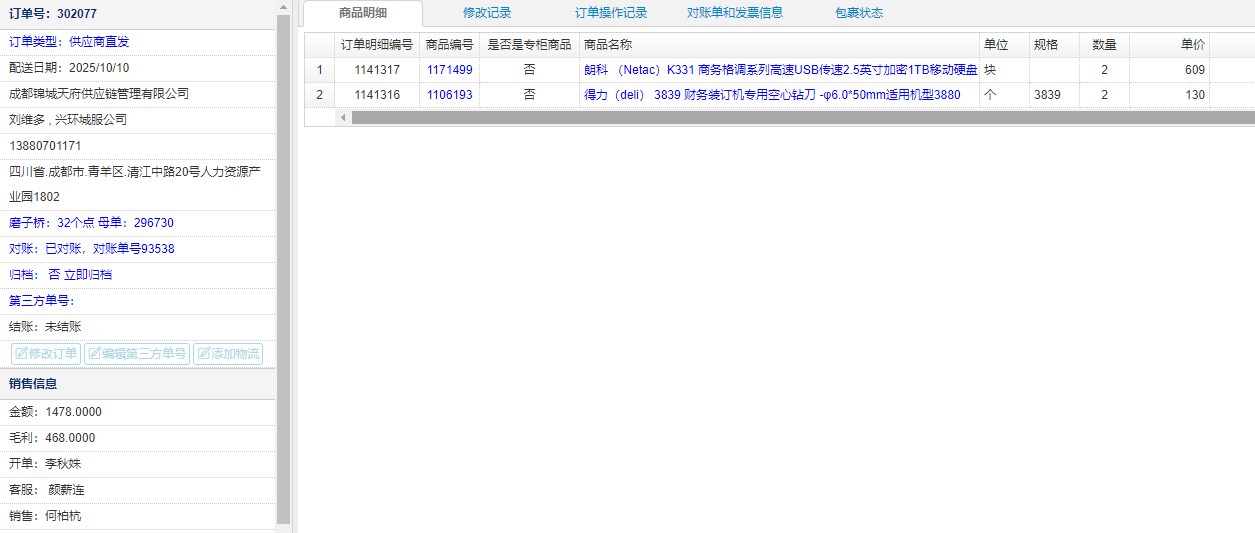Open product code 1106193 link
1255x533 pixels.
coord(449,95)
